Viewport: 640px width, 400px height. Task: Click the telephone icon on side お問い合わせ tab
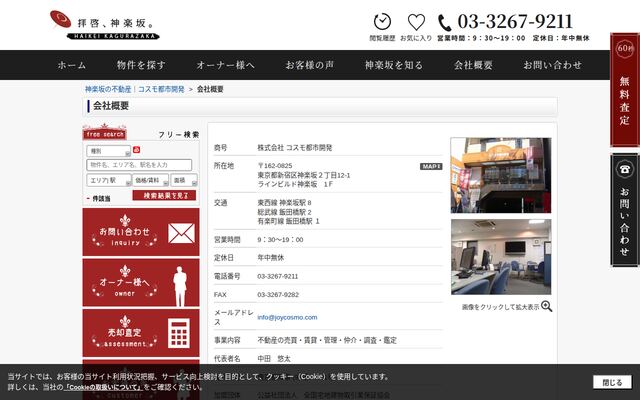(x=624, y=169)
